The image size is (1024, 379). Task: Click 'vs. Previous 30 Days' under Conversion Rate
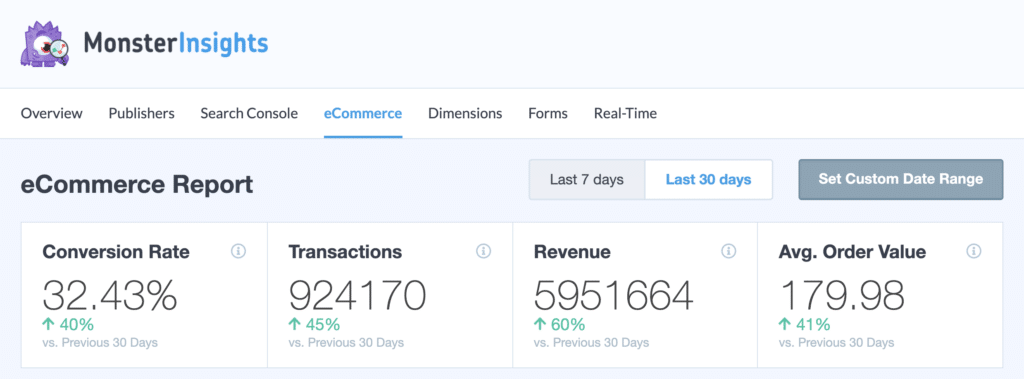point(101,342)
